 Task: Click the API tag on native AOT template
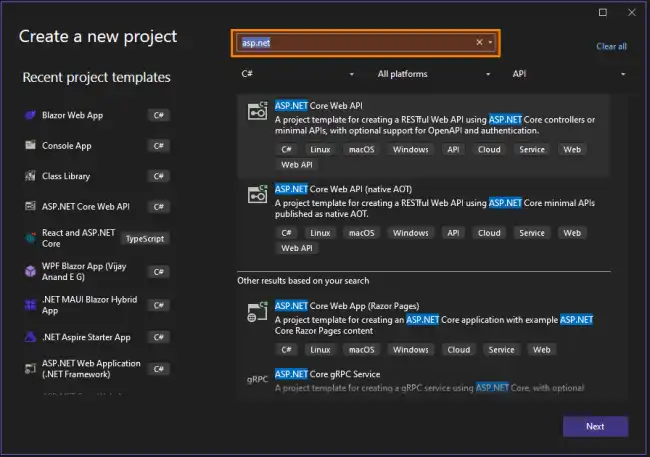[x=453, y=233]
